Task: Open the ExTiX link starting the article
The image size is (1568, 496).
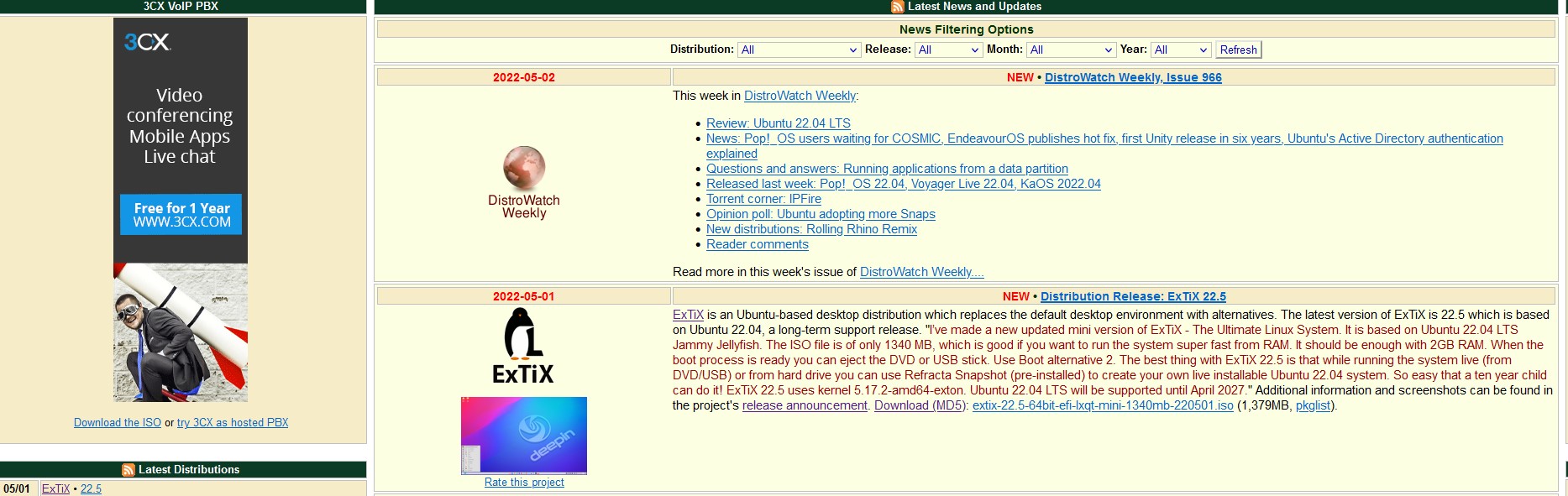Action: click(x=688, y=315)
